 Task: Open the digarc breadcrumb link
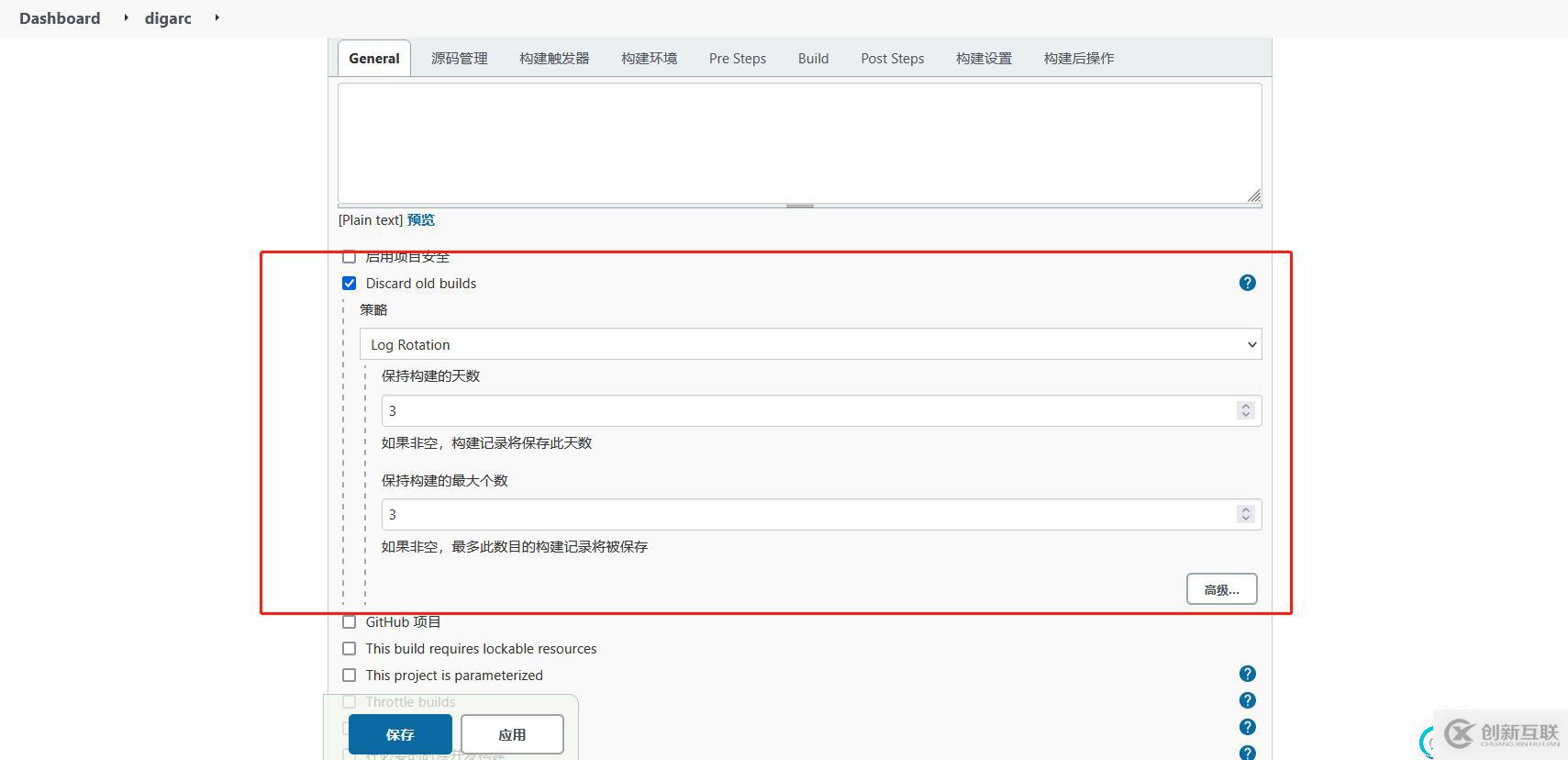pyautogui.click(x=168, y=18)
